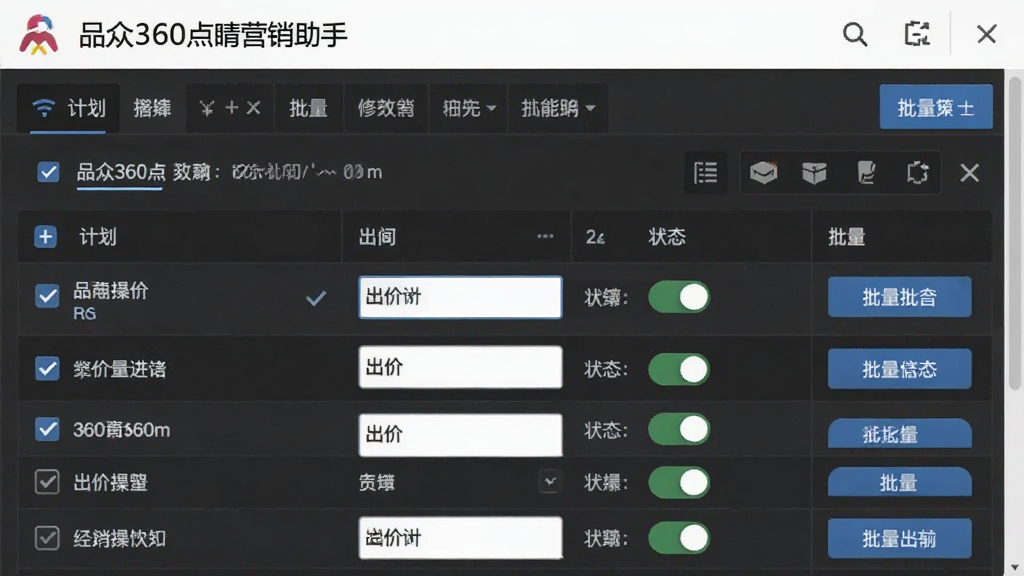1024x576 pixels.
Task: Click the document edit icon in toolbar
Action: 866,173
